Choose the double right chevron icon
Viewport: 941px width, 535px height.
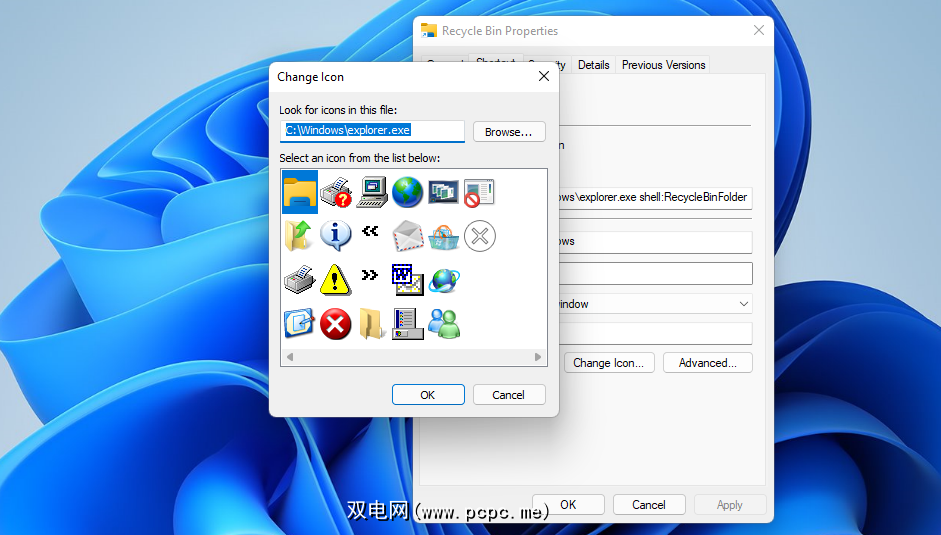[370, 275]
